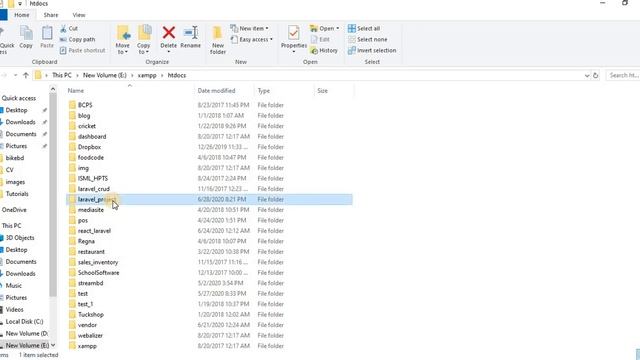Image resolution: width=640 pixels, height=360 pixels.
Task: Select Tutorials in navigation pane
Action: 17,194
